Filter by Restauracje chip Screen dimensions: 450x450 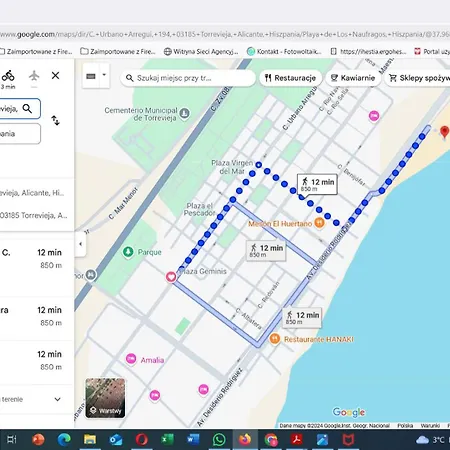pyautogui.click(x=290, y=78)
